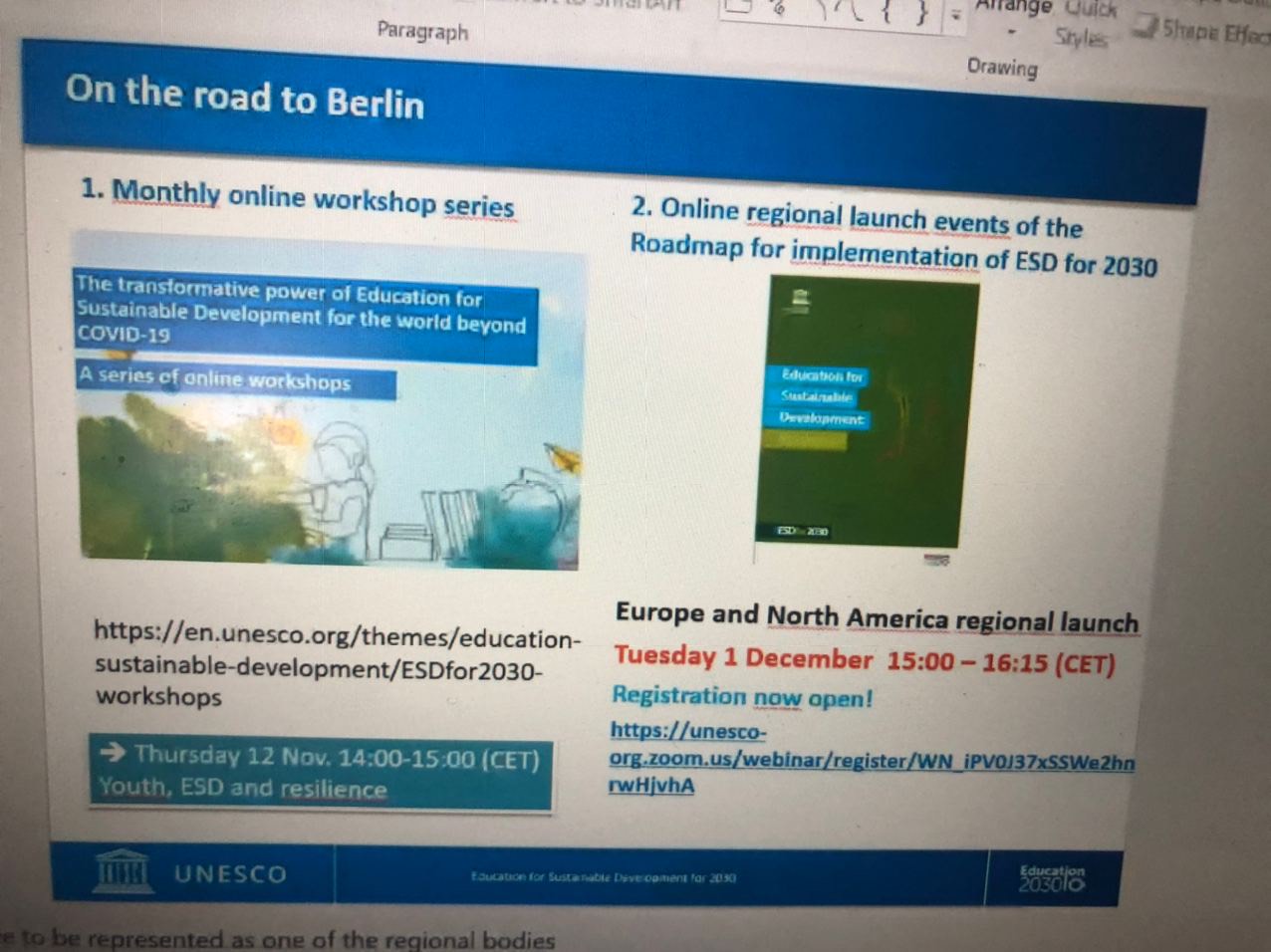The width and height of the screenshot is (1271, 952).
Task: Select the en.unesco.org ESDfor2030 workshops URL text
Action: tap(337, 665)
